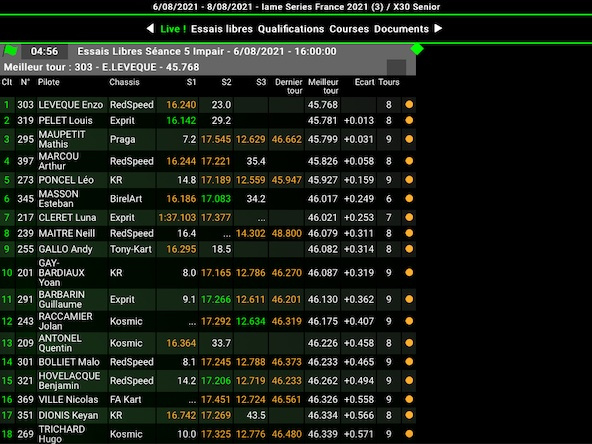Click the orange status dot for PONCEL Léo

[x=409, y=180]
